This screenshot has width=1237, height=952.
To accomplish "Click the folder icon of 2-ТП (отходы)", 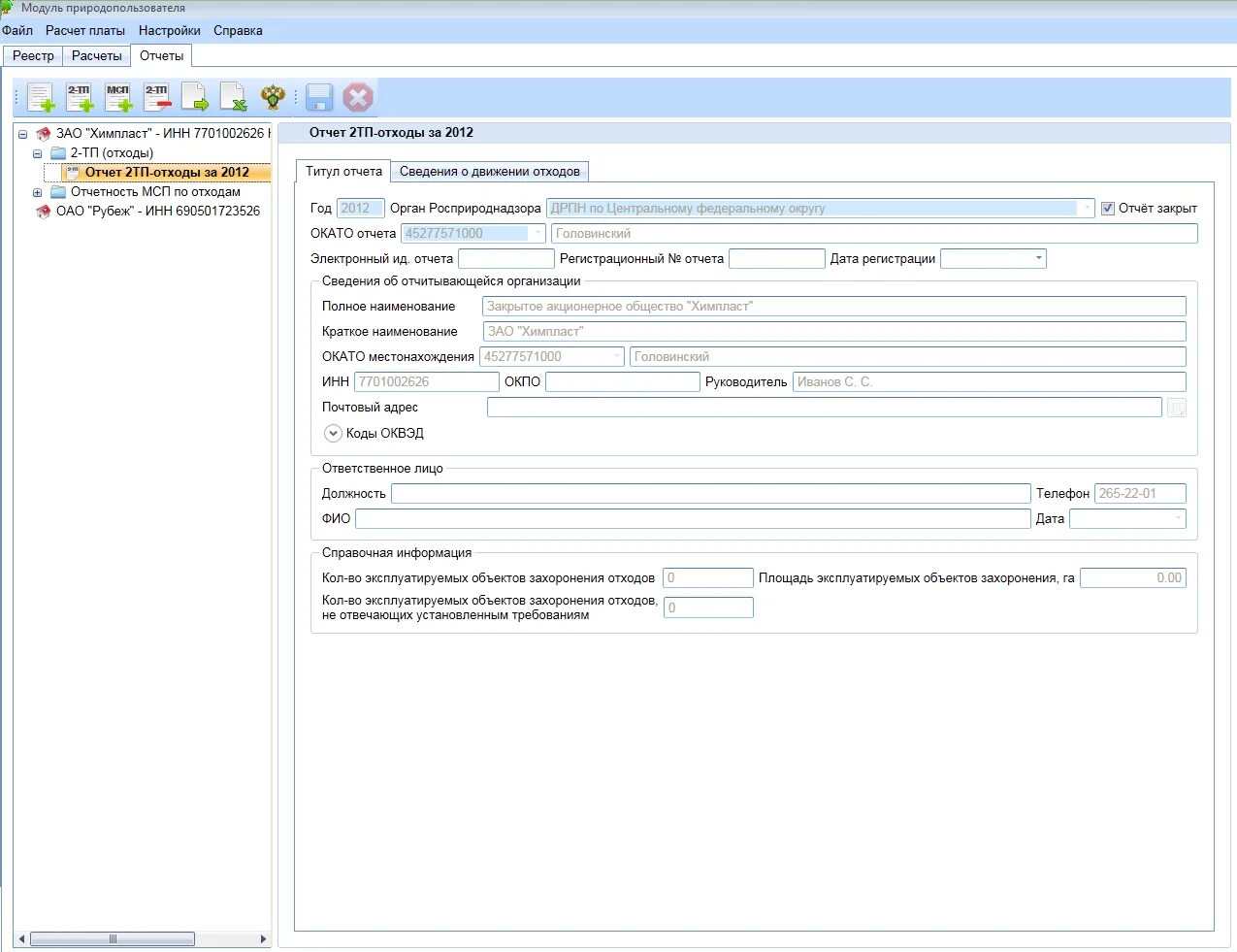I will point(58,153).
